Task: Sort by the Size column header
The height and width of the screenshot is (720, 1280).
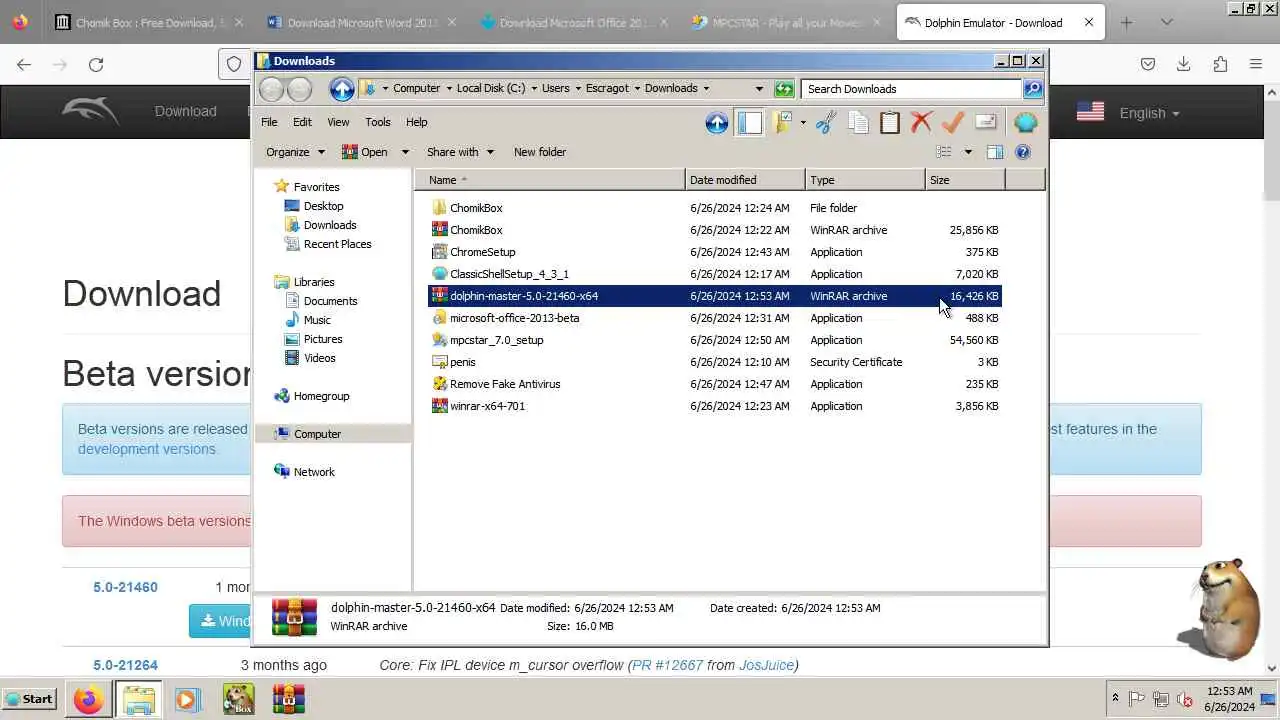Action: (x=965, y=180)
